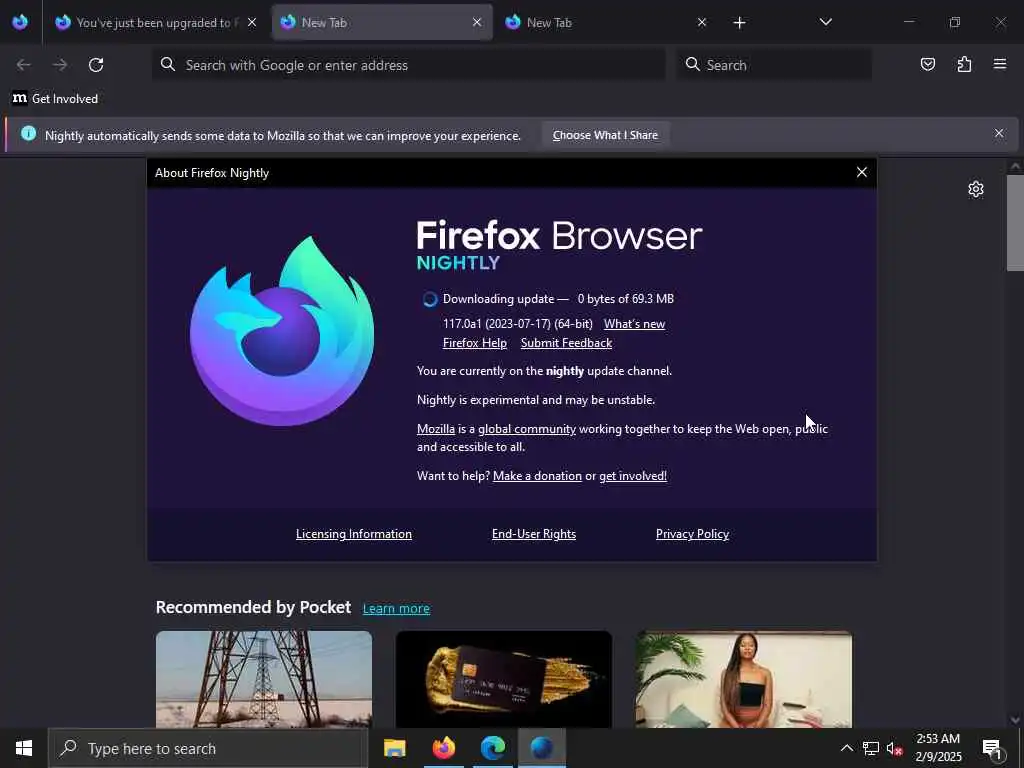Click Make a donation link

click(537, 476)
